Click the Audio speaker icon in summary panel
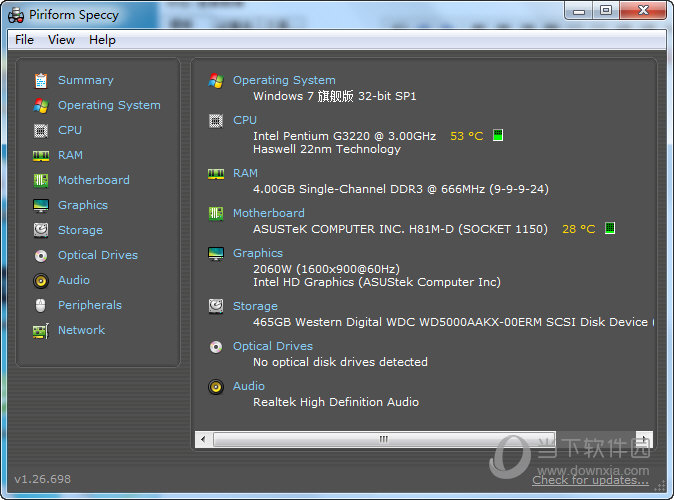 216,387
